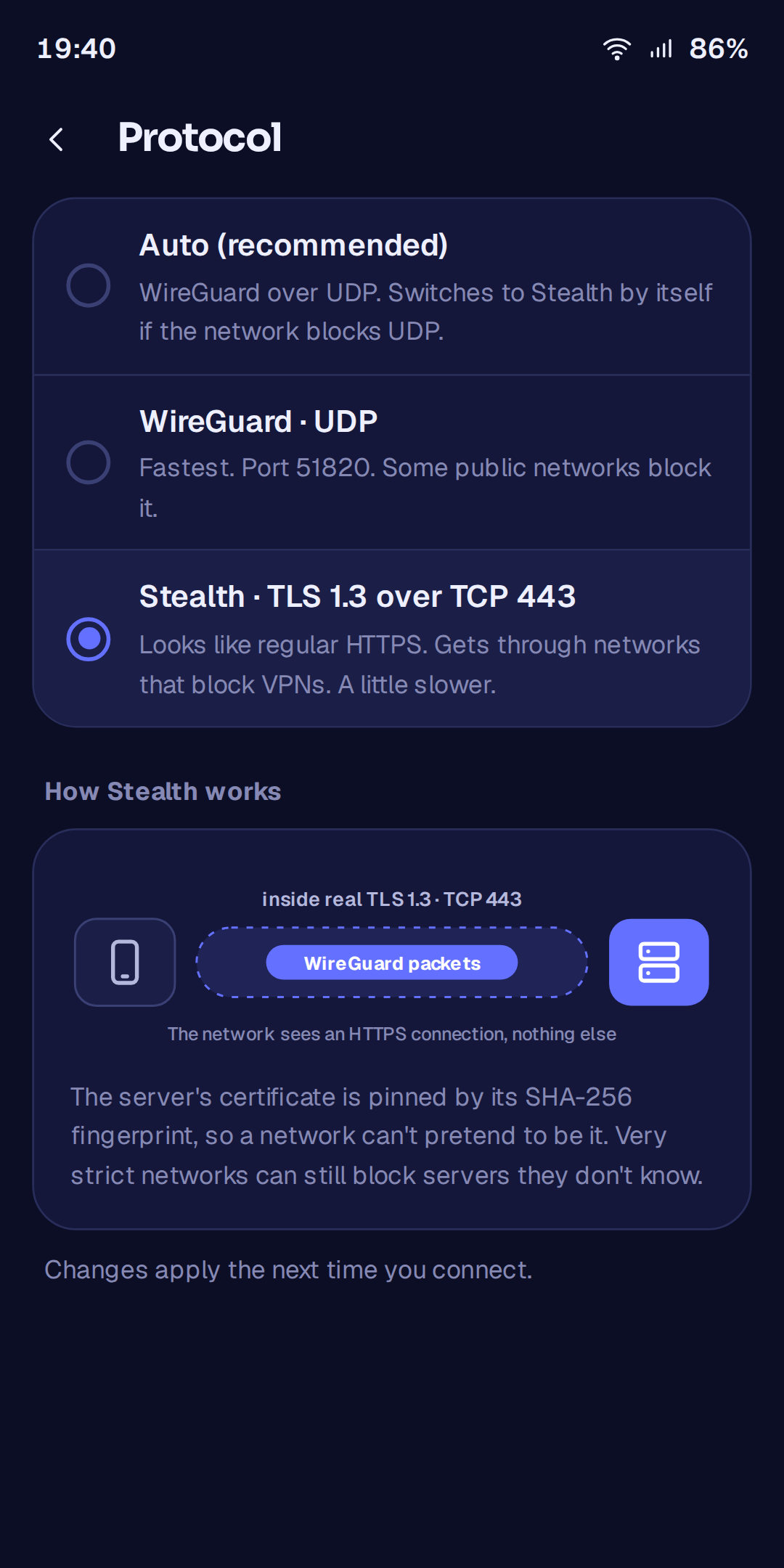This screenshot has width=784, height=1568.
Task: Select the WireGuard UDP radio button
Action: point(89,462)
